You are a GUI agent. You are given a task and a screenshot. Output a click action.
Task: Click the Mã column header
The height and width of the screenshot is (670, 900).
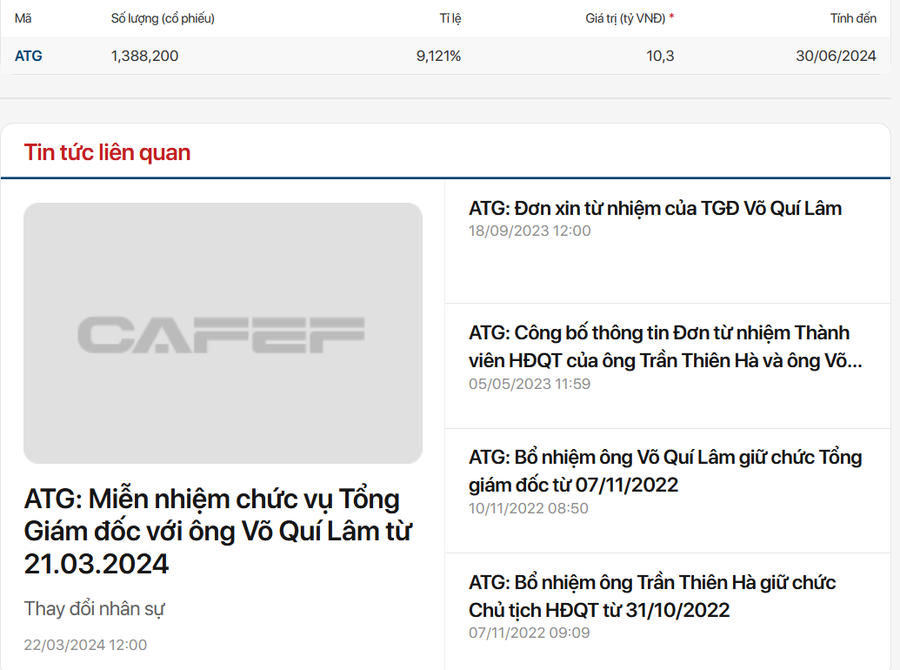(x=23, y=18)
